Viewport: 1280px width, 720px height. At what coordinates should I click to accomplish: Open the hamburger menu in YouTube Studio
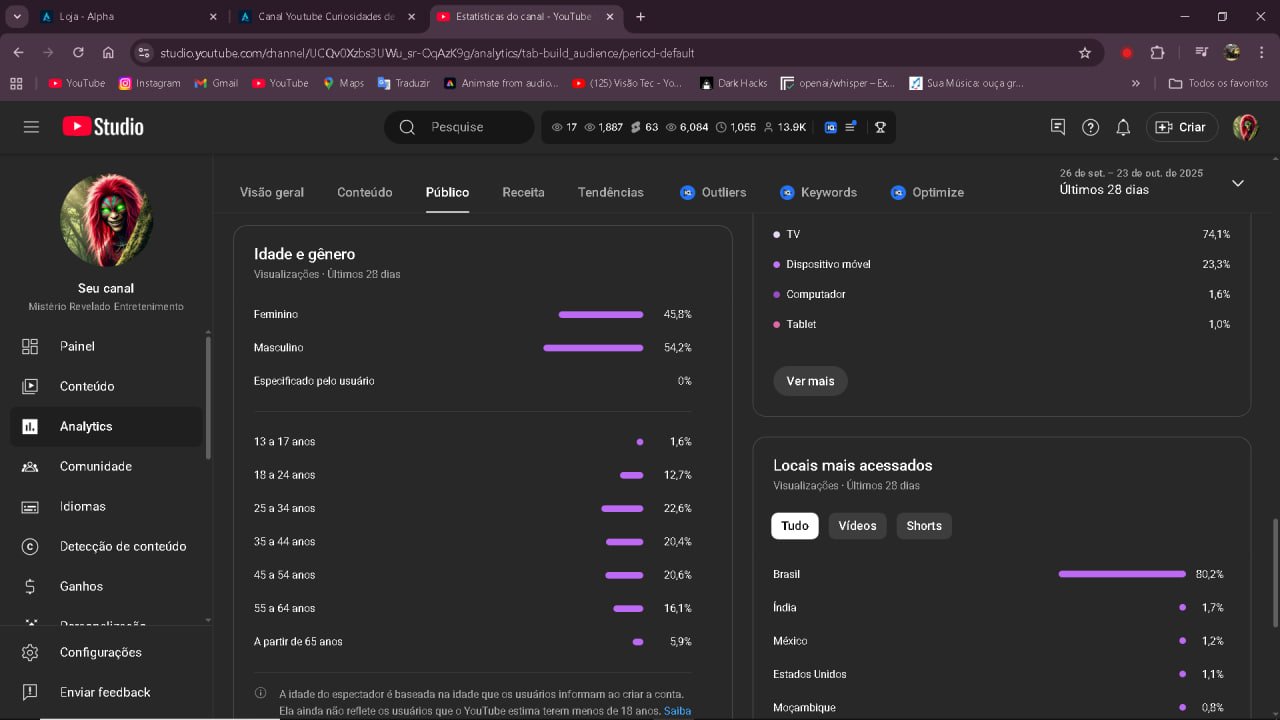pos(31,127)
